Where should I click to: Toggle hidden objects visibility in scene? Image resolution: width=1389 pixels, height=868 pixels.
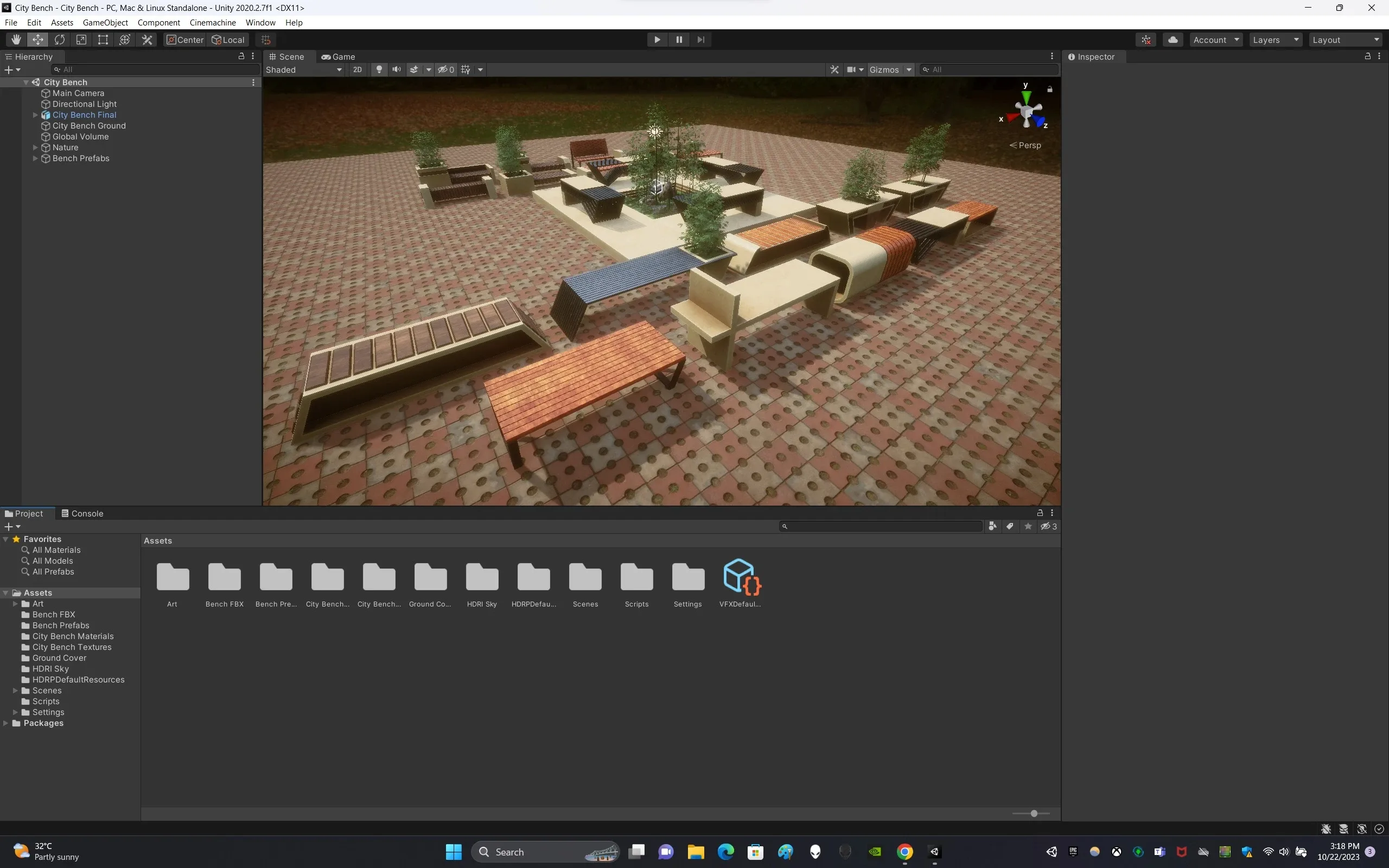coord(446,69)
